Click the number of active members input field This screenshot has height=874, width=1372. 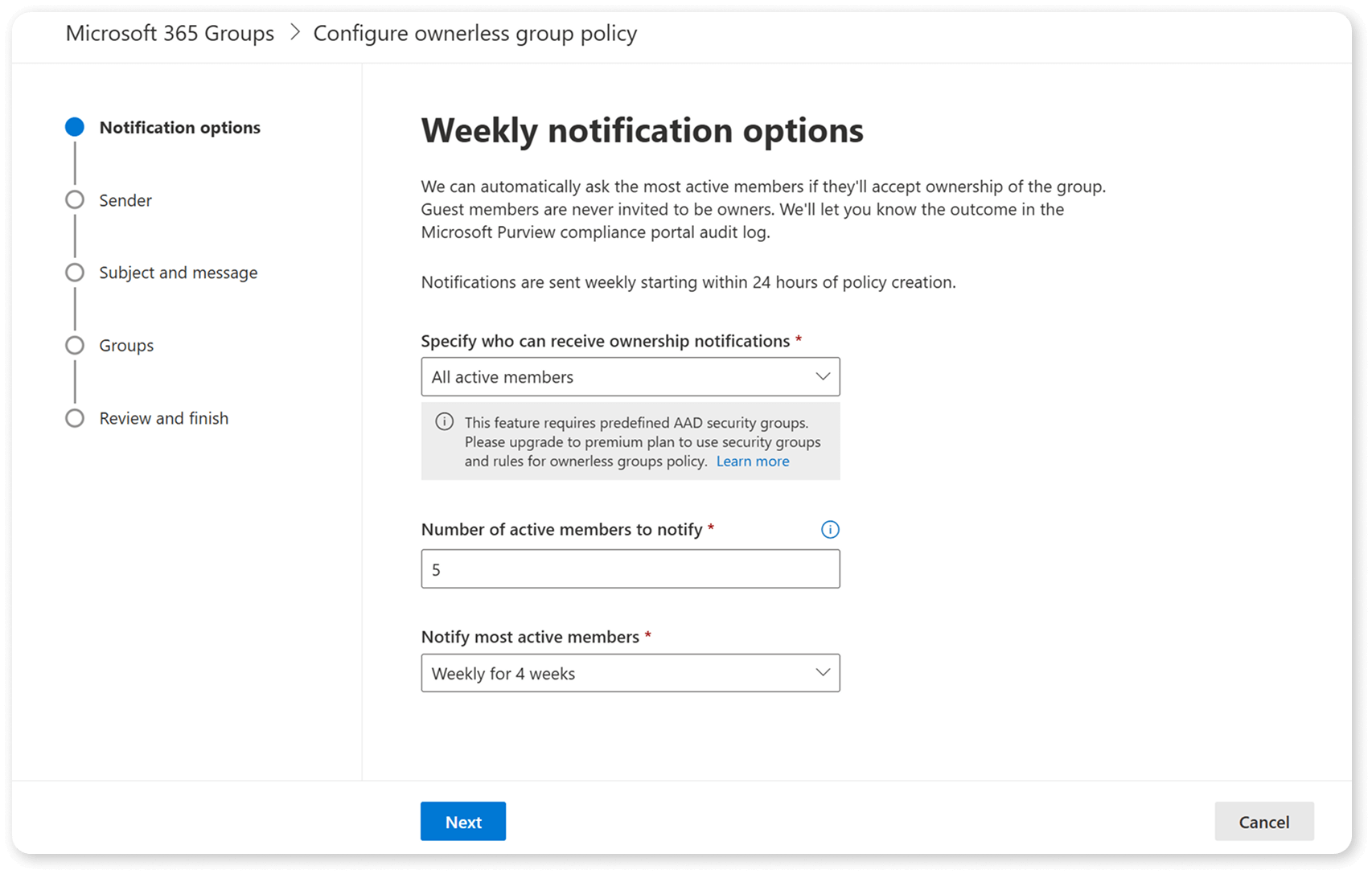631,568
